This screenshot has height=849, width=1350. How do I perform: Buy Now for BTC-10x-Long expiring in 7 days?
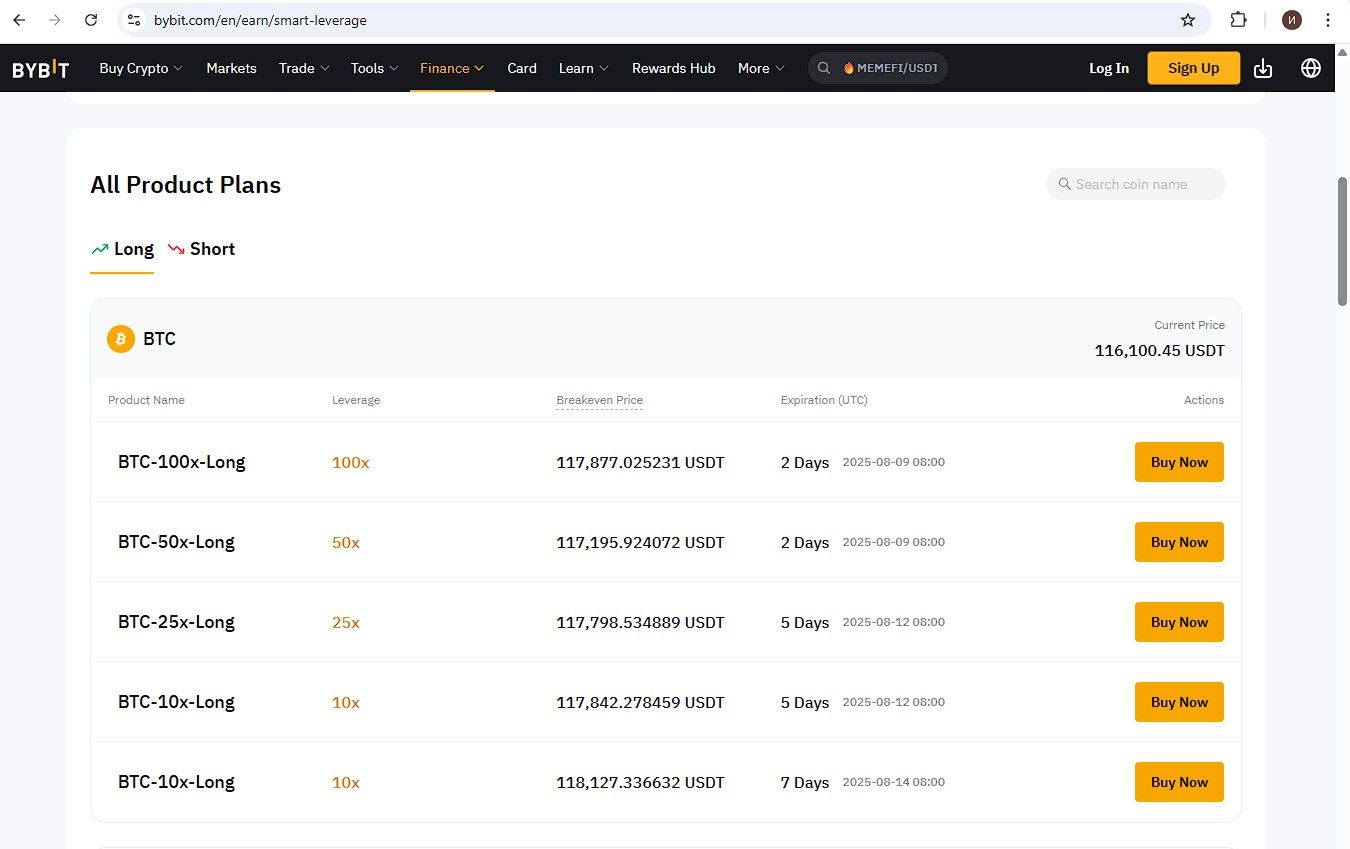tap(1179, 782)
